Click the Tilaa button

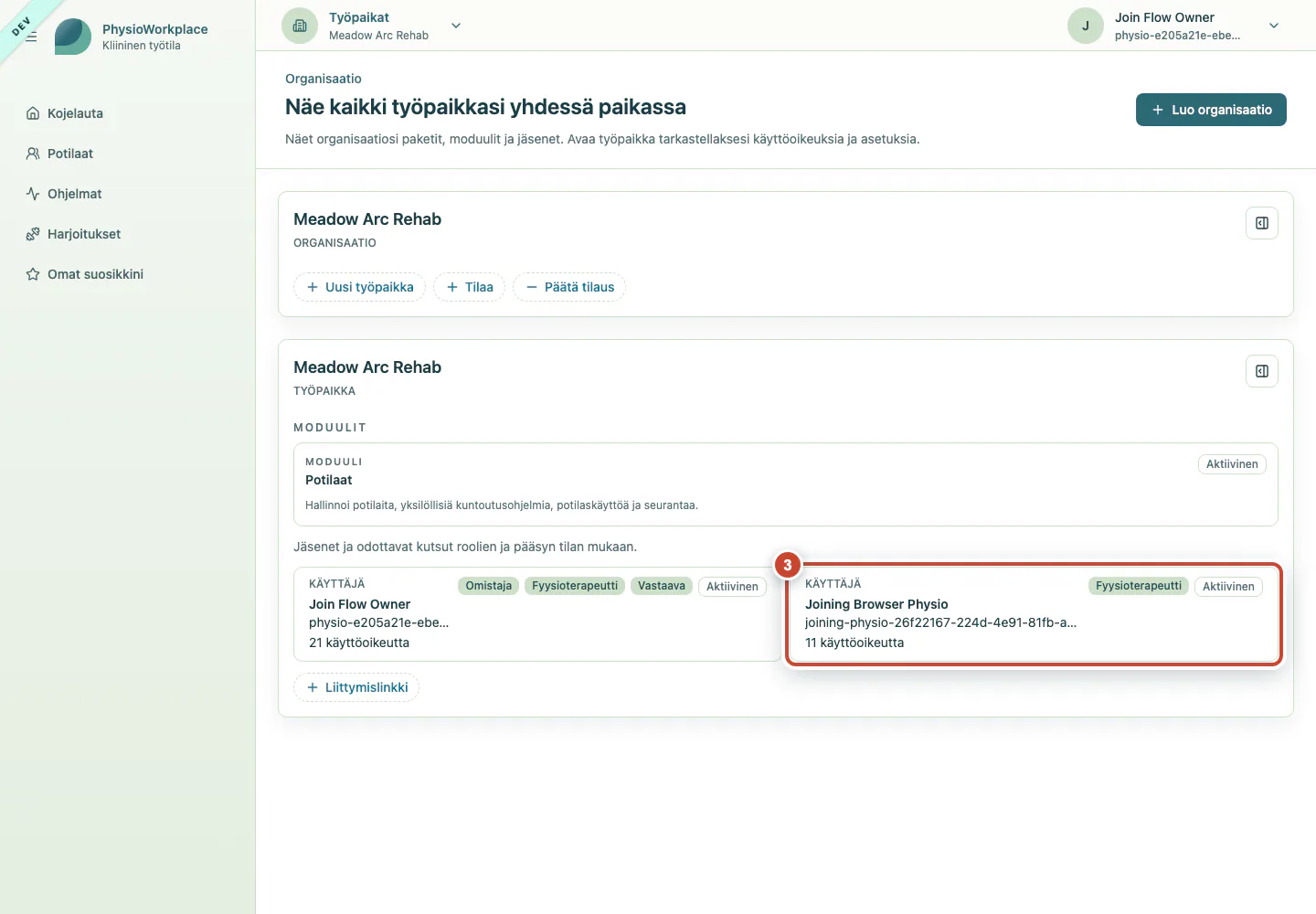470,287
